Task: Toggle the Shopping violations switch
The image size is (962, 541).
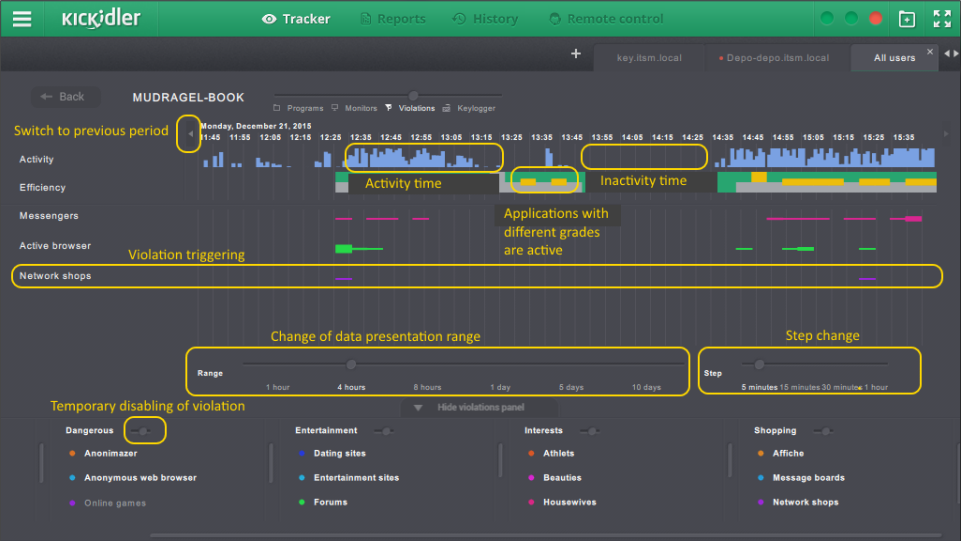Action: [x=824, y=431]
